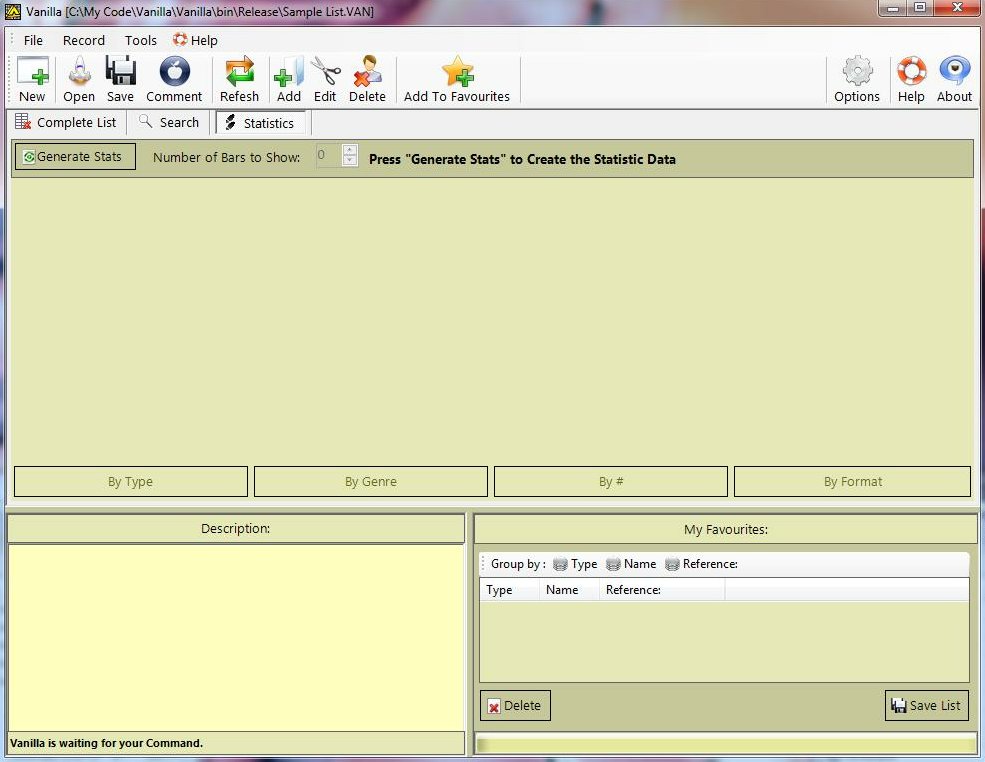
Task: Refresh the list with the Refesh icon
Action: pos(239,73)
